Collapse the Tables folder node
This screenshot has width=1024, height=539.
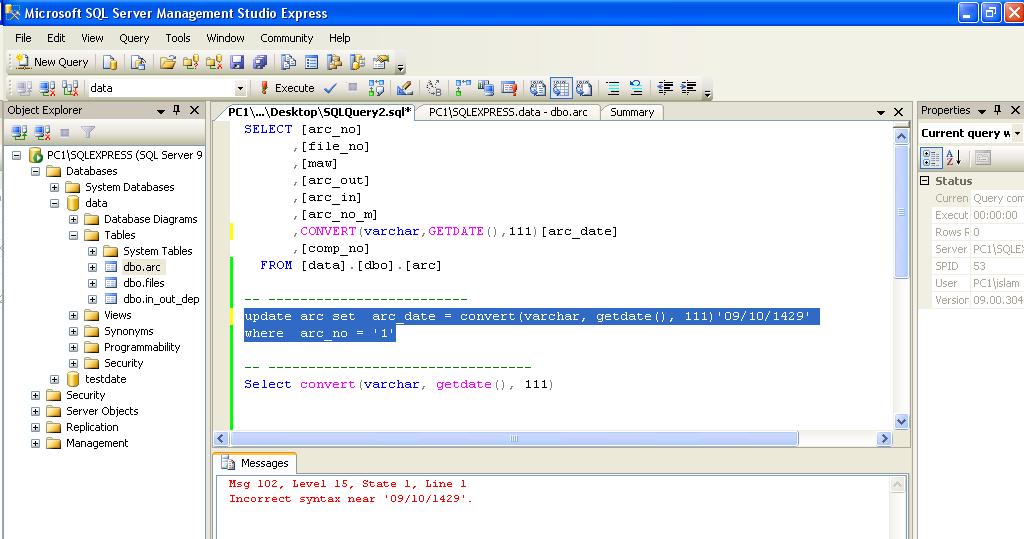tap(73, 235)
